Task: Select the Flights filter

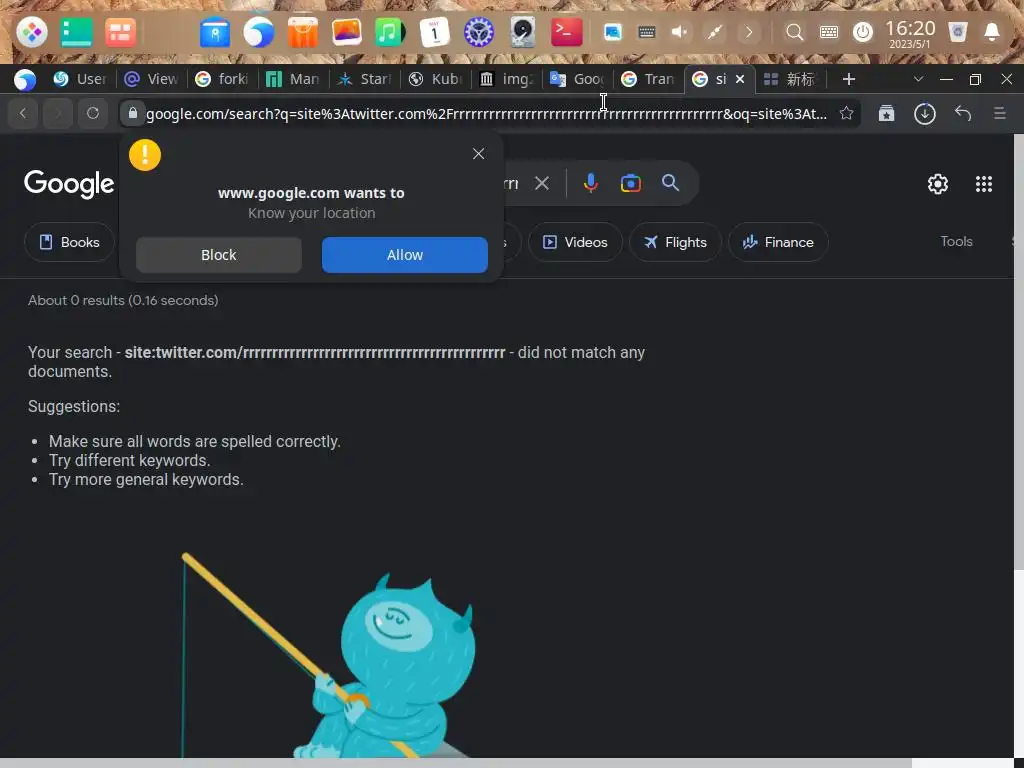Action: 675,242
